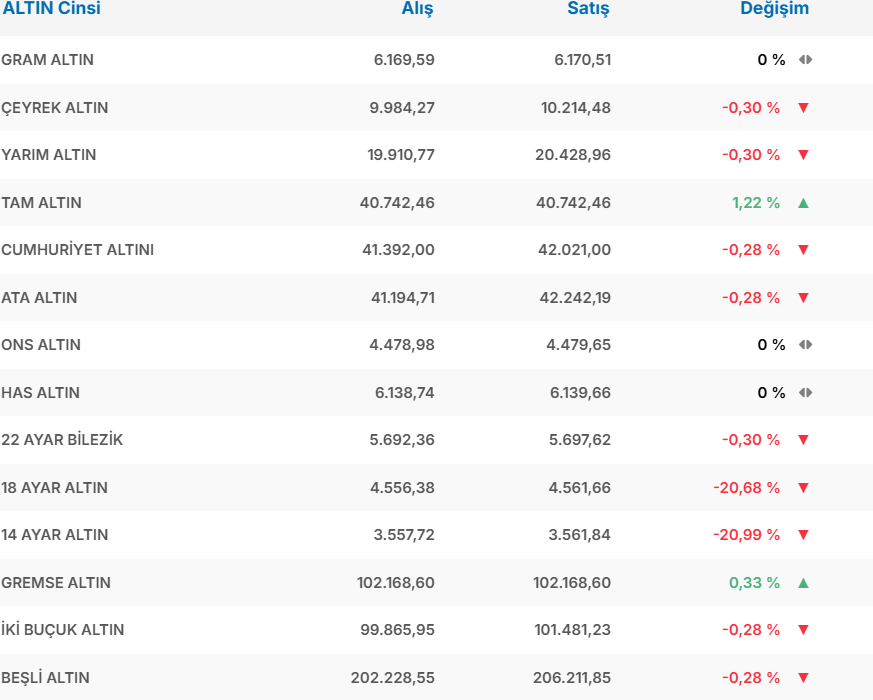Click the green up arrow for GREMSE ALTIN
Screen dimensions: 873x700
803,583
